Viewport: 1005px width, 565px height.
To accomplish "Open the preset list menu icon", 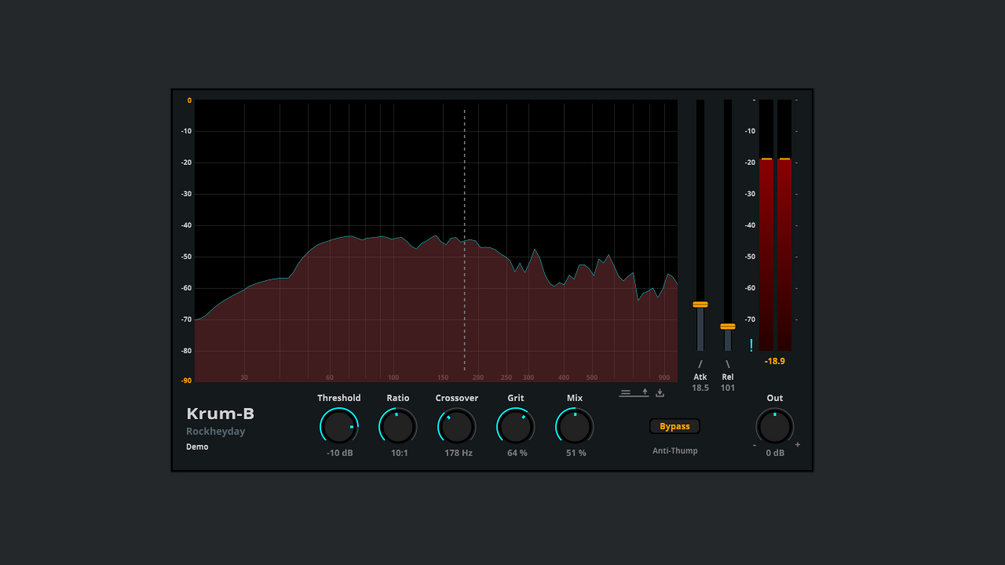I will coord(626,393).
